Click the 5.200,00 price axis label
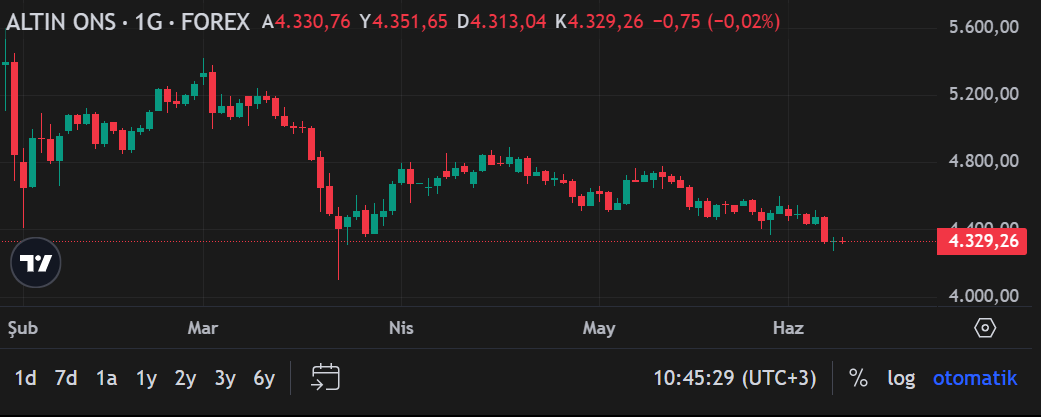Viewport: 1041px width, 417px height. 984,94
